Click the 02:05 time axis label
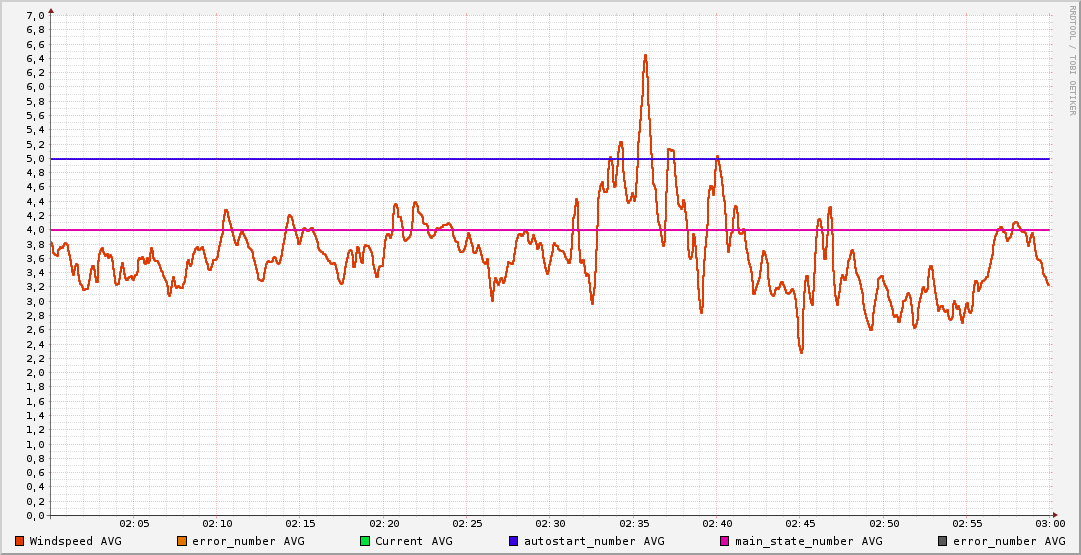Image resolution: width=1081 pixels, height=555 pixels. click(x=134, y=524)
